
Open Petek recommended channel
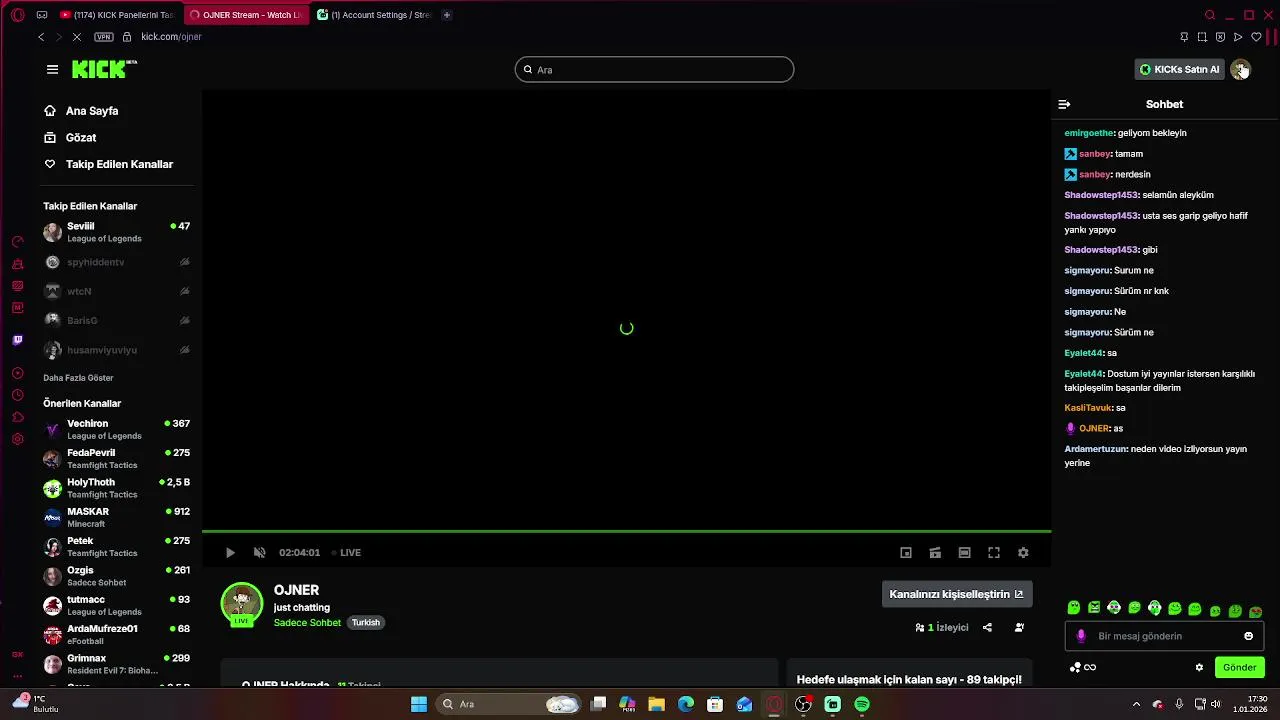(x=117, y=546)
